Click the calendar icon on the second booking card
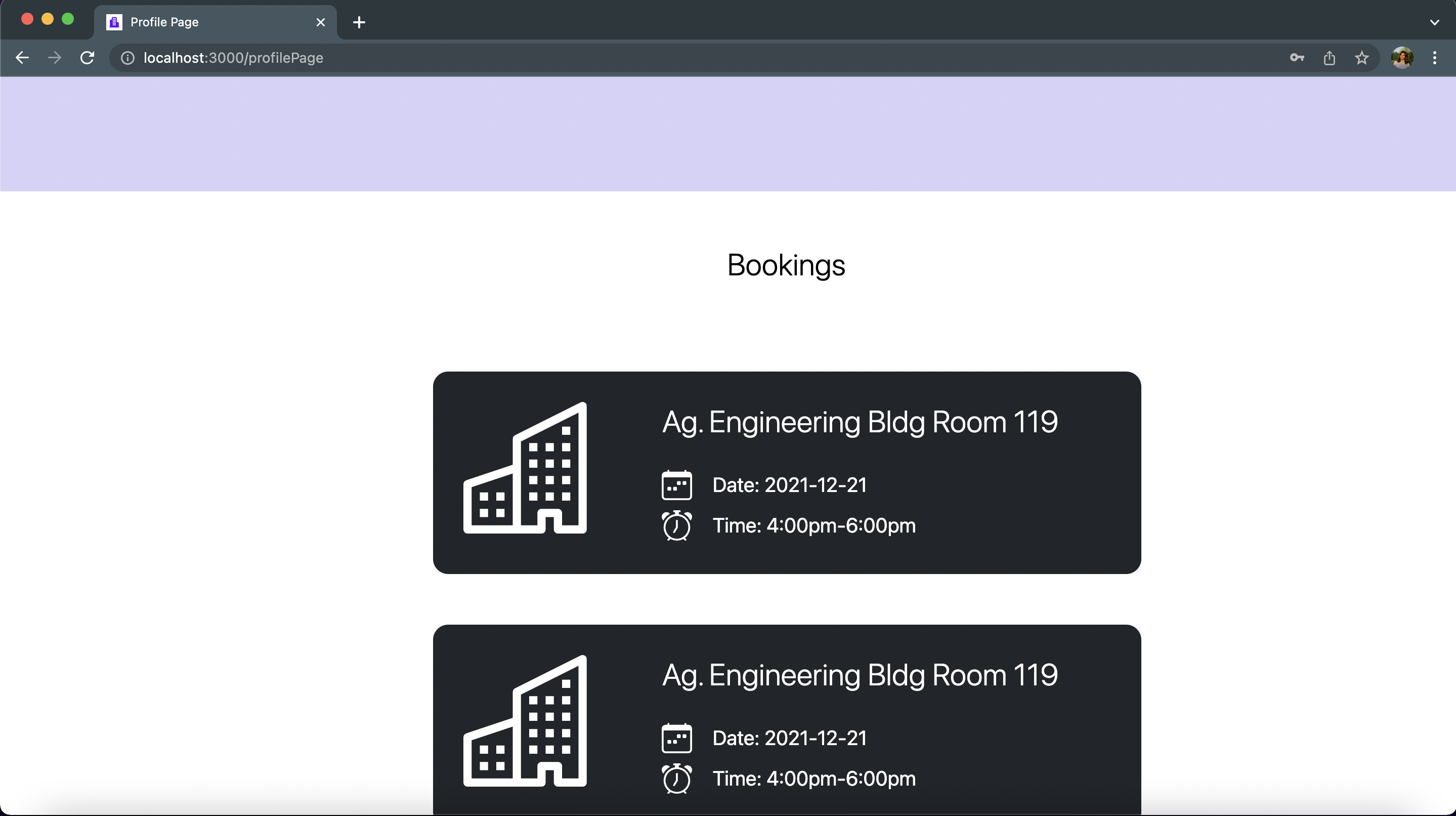This screenshot has height=816, width=1456. point(676,738)
